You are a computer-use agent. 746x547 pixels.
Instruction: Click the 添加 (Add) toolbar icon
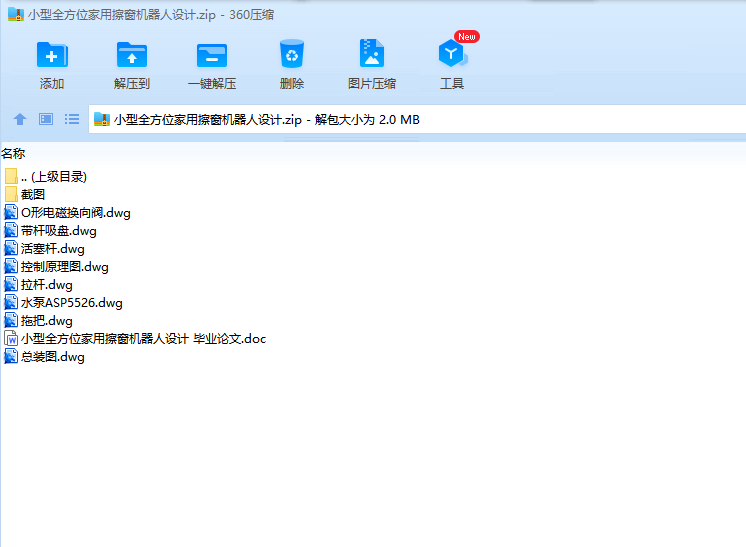[52, 55]
